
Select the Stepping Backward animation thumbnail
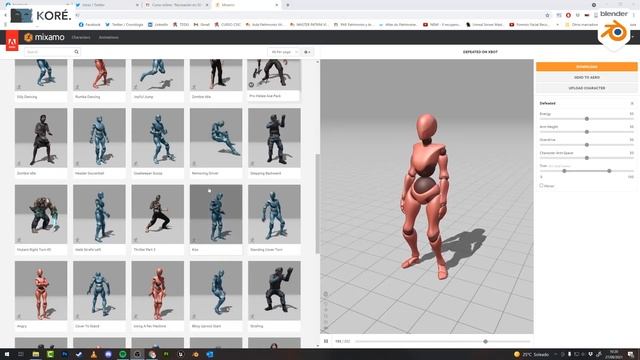tap(274, 138)
